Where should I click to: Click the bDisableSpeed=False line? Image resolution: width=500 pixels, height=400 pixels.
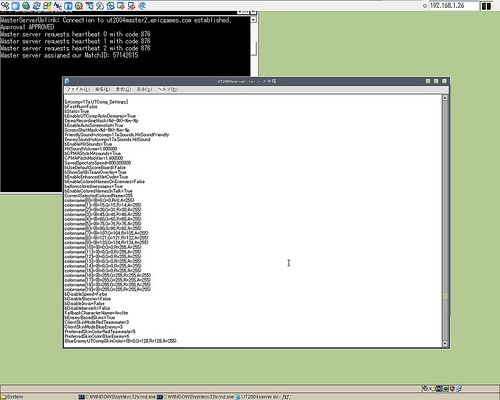[x=86, y=294]
